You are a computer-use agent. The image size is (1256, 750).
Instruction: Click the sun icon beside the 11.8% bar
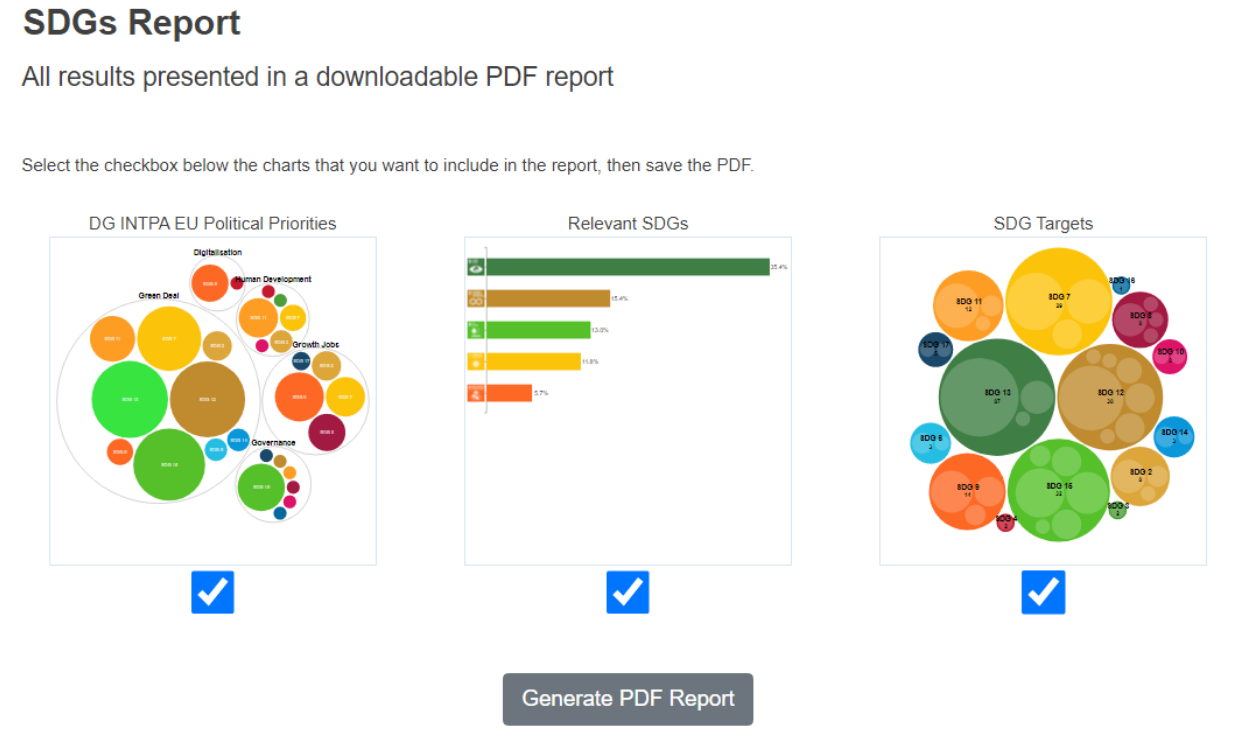(476, 361)
